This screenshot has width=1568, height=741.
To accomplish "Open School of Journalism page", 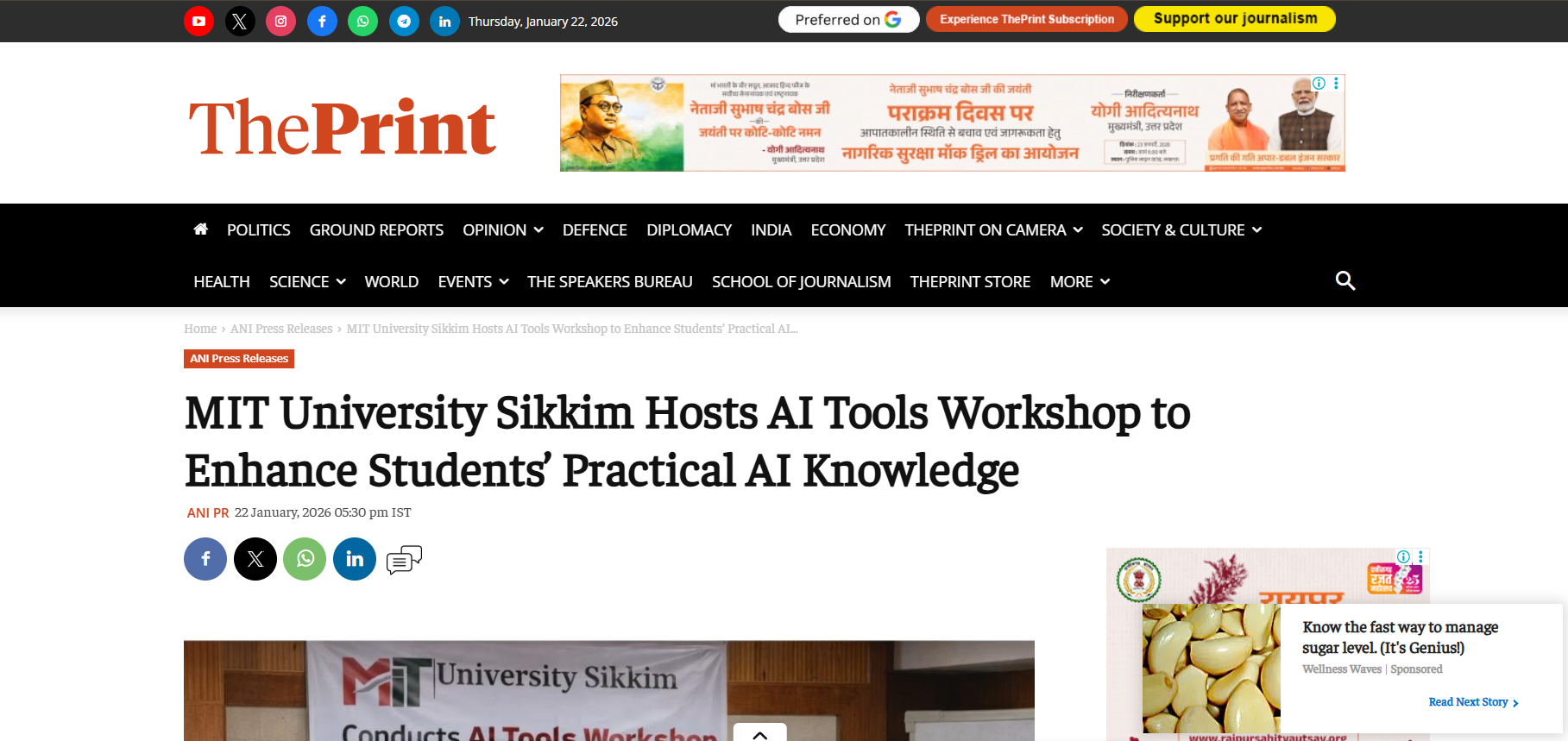I will coord(801,282).
